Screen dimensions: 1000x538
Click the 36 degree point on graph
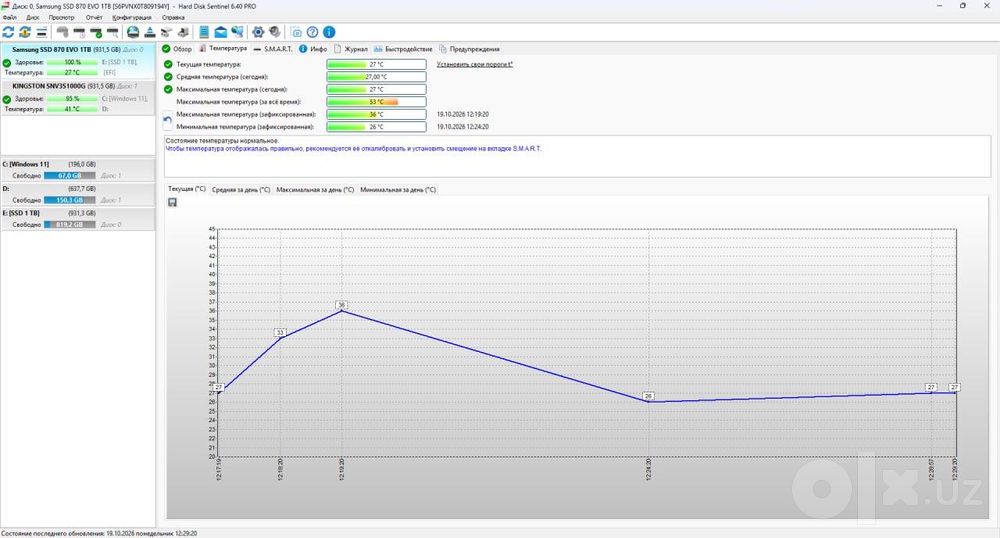(x=342, y=310)
